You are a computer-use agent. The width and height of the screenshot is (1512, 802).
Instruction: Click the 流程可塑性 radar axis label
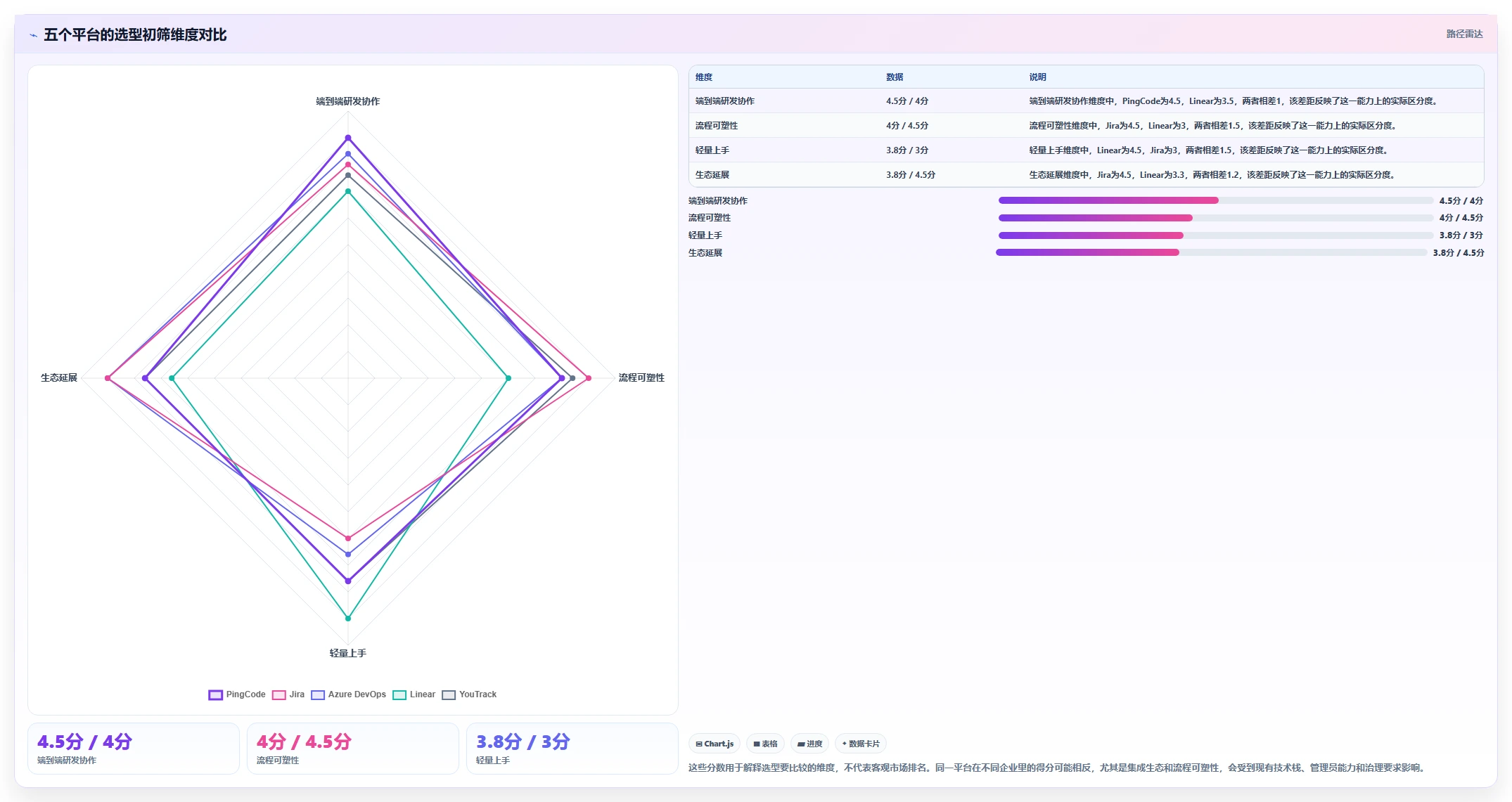641,378
